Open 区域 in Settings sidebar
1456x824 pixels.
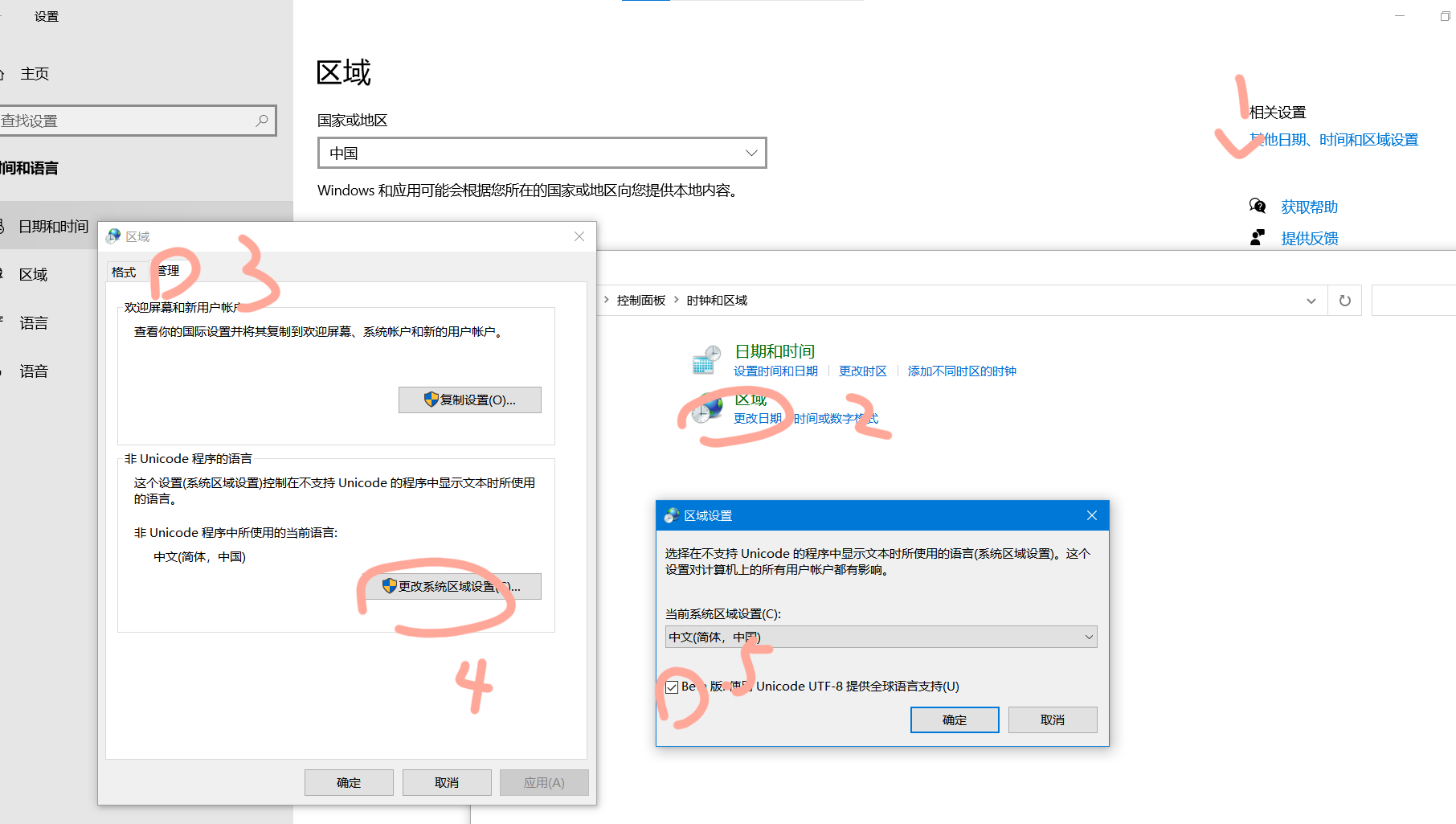click(x=34, y=275)
